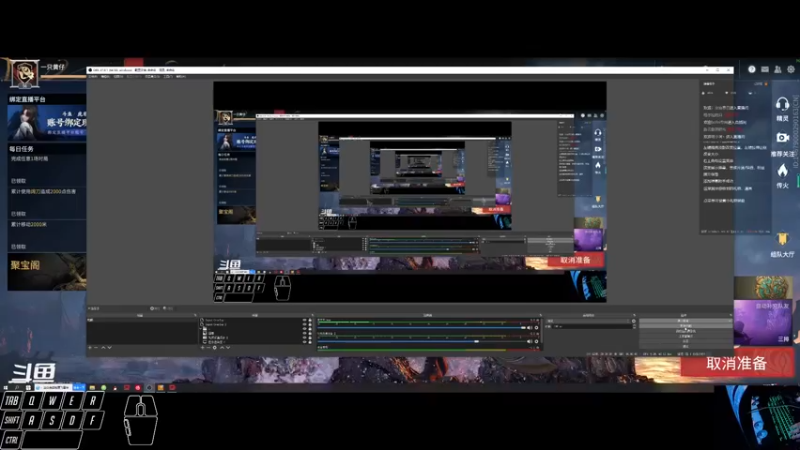
Task: Open OBS 文件 menu
Action: (93, 77)
